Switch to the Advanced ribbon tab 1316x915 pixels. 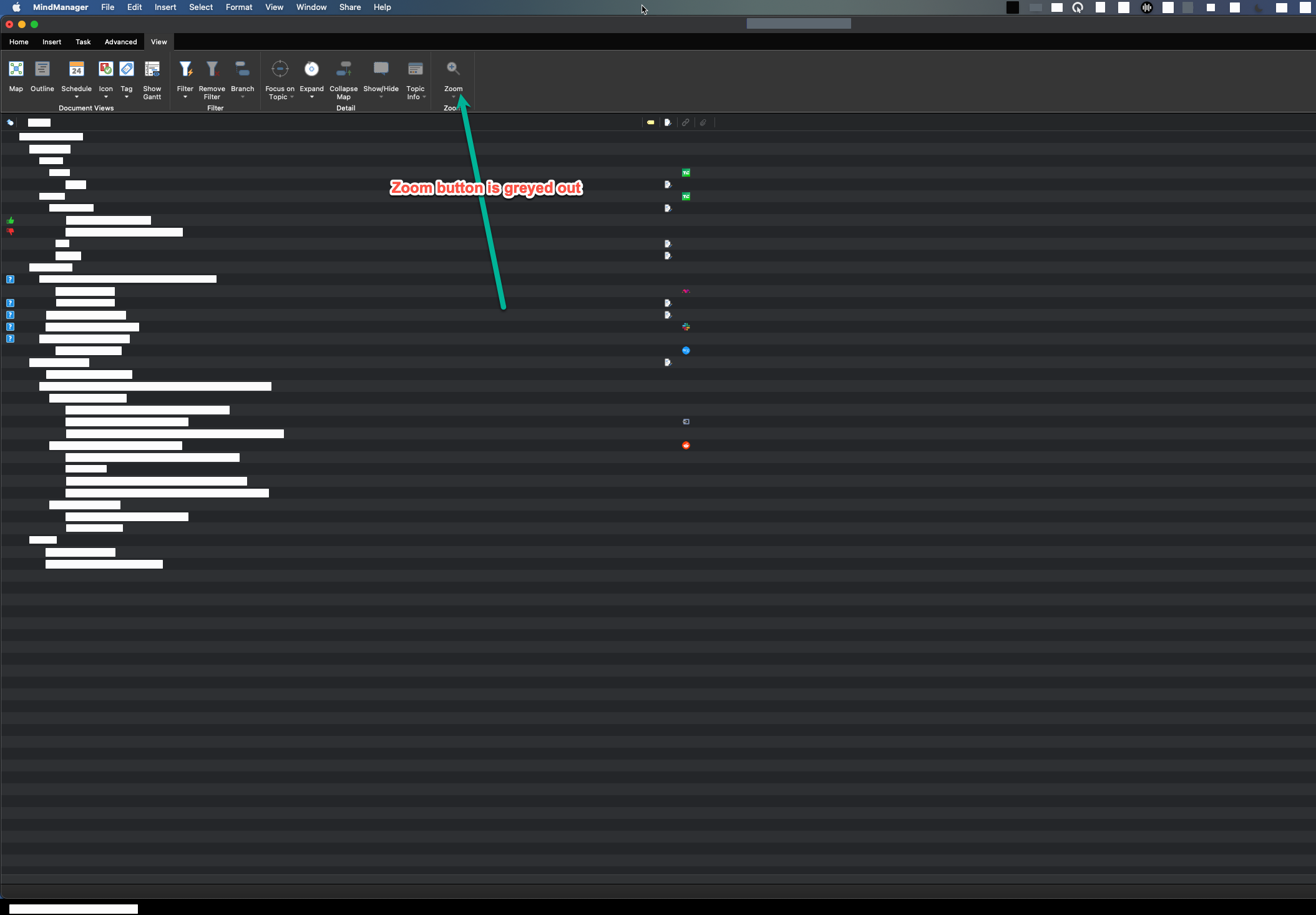[x=120, y=42]
